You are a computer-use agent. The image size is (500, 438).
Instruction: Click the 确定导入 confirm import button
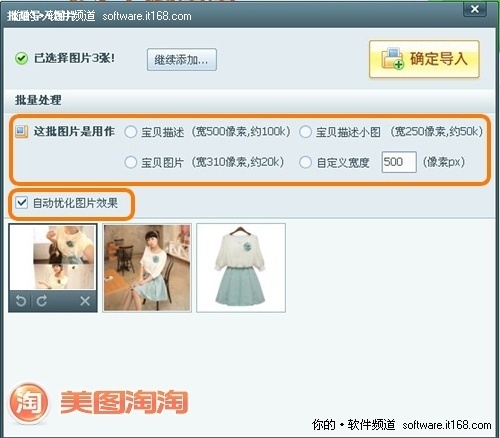pos(424,59)
